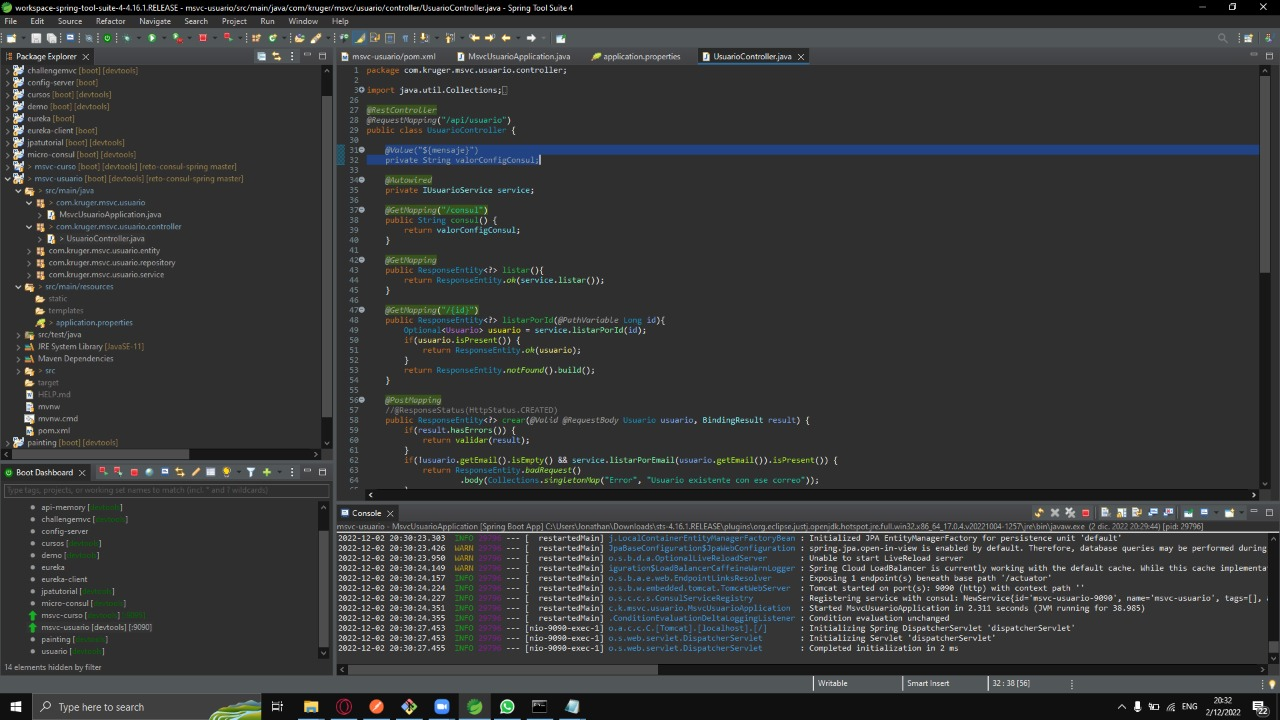Click the editor horizontal scrollbar
Screen dimensions: 1280x720
pos(810,494)
